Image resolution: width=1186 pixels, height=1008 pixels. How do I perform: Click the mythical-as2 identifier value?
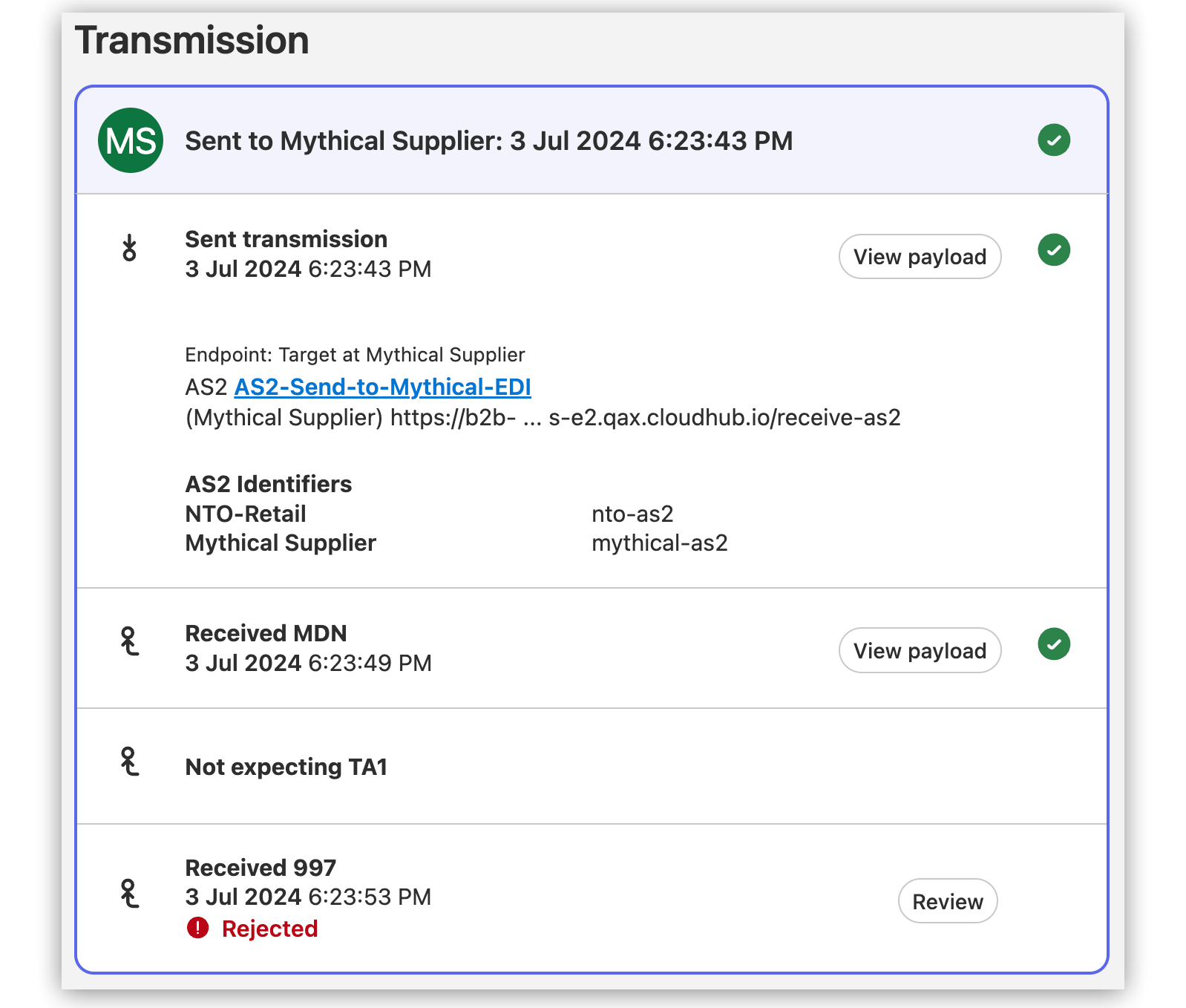(x=659, y=543)
